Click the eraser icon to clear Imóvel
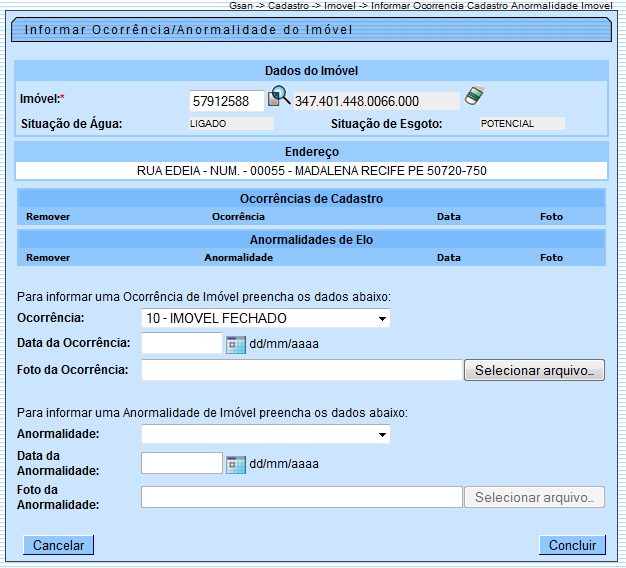626x568 pixels. tap(475, 96)
